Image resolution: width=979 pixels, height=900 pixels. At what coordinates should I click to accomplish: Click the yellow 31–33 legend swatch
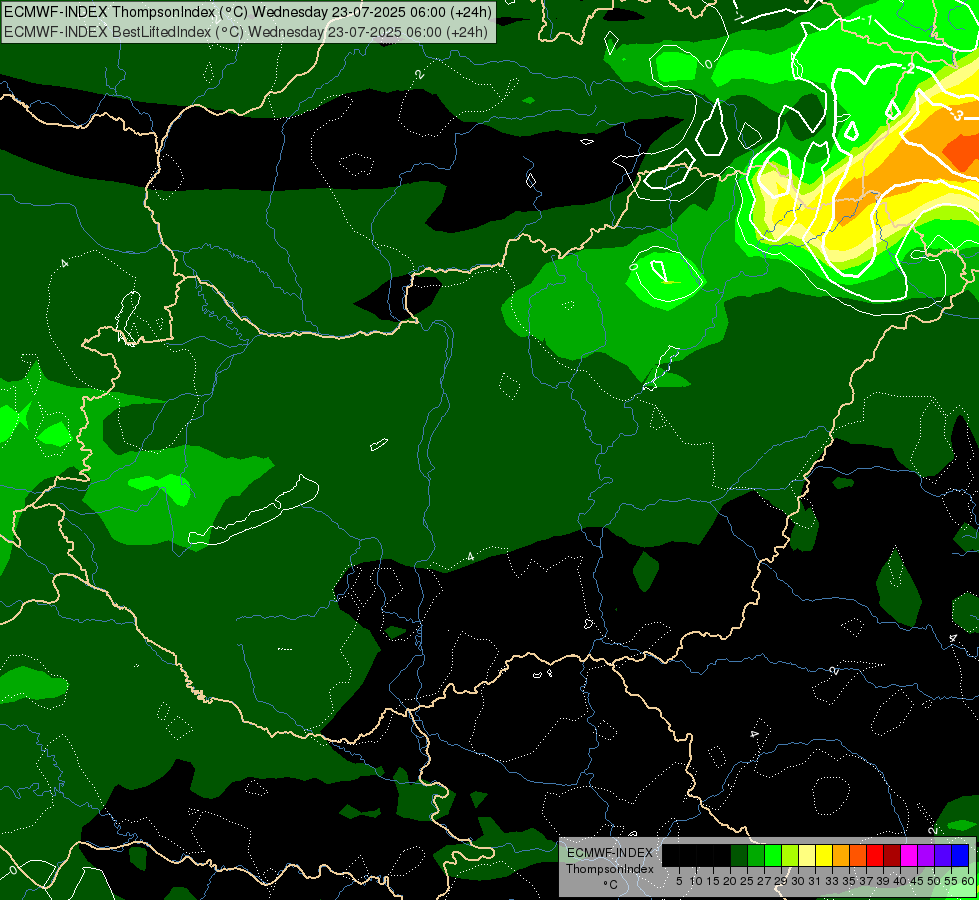pos(824,856)
